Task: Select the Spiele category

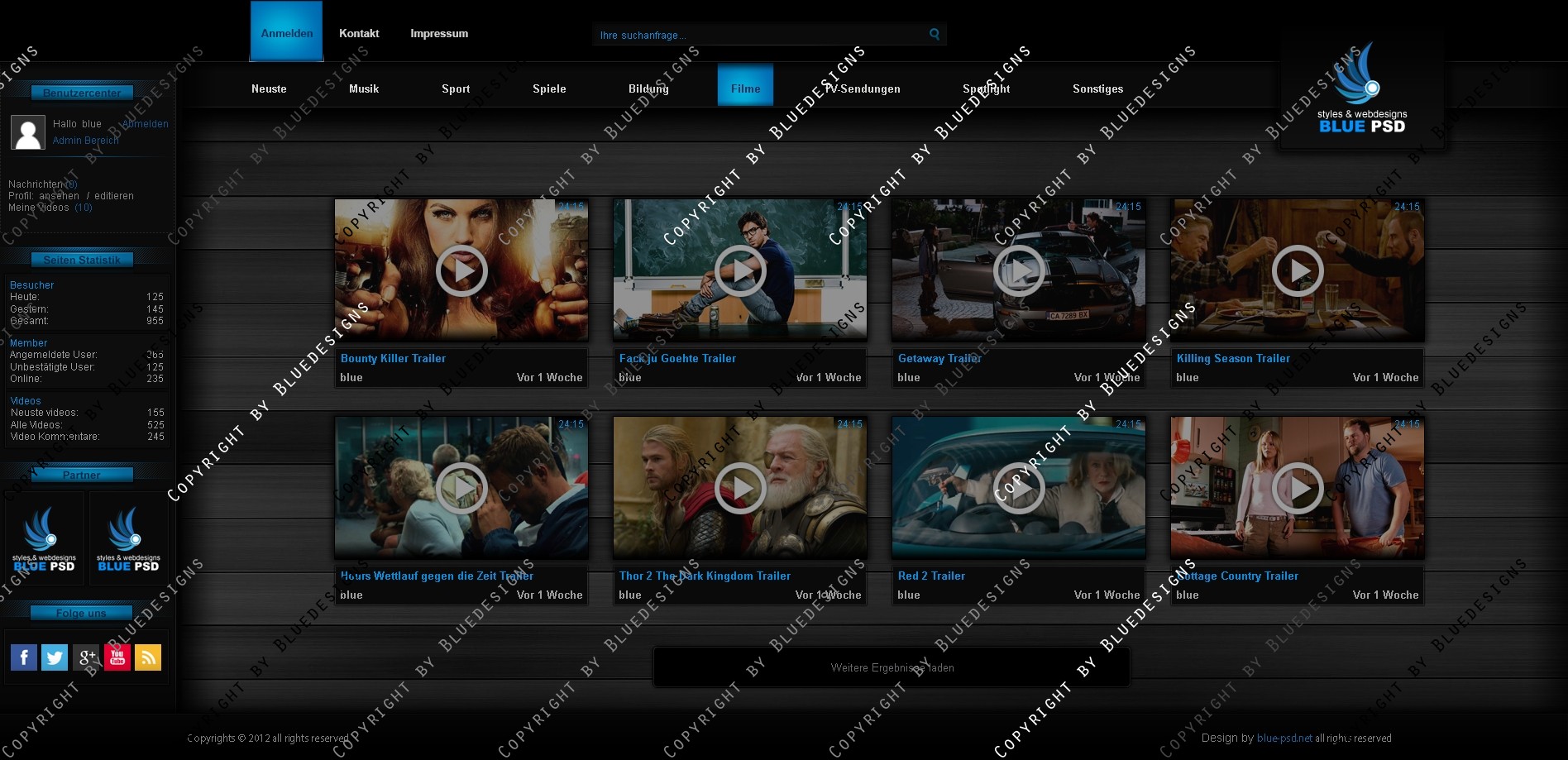Action: 549,88
